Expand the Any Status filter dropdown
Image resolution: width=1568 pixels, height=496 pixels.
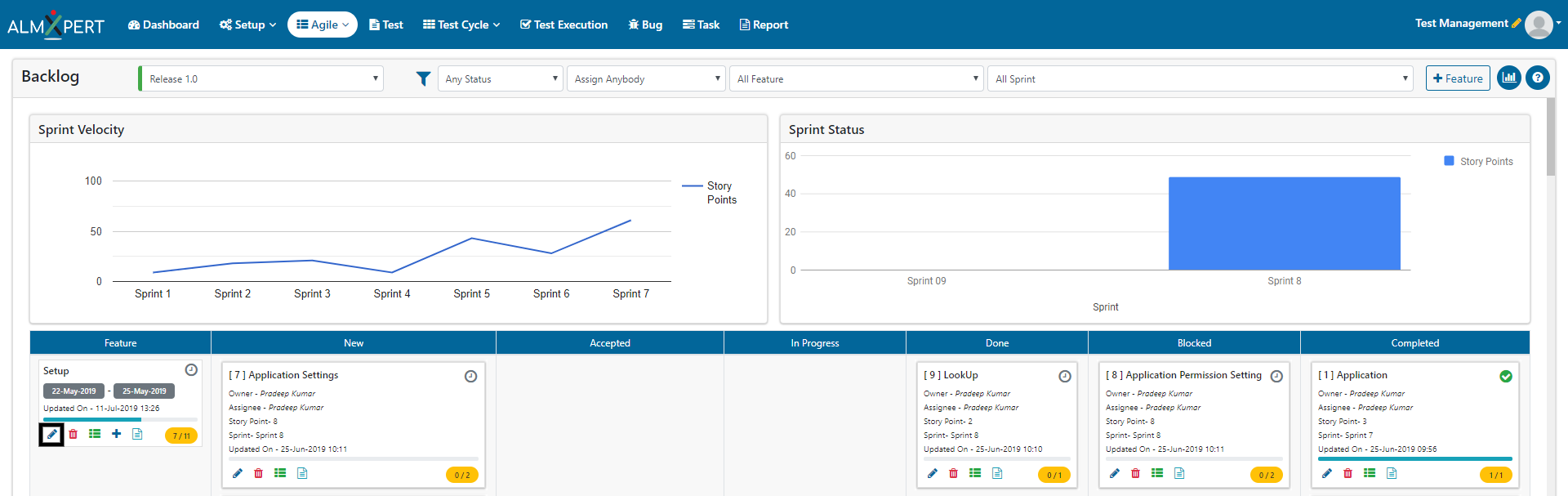point(501,79)
